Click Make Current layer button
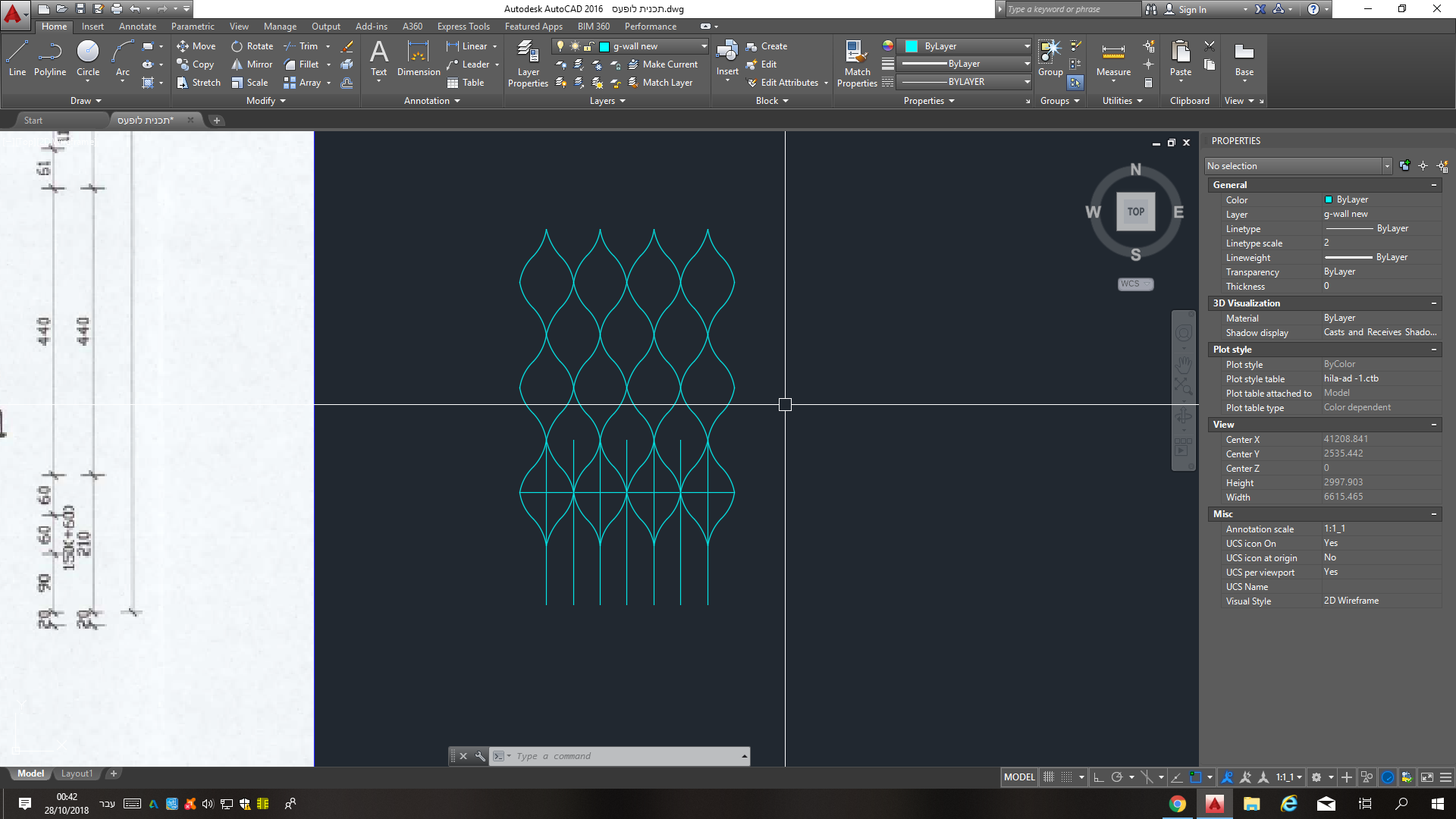 pyautogui.click(x=663, y=64)
